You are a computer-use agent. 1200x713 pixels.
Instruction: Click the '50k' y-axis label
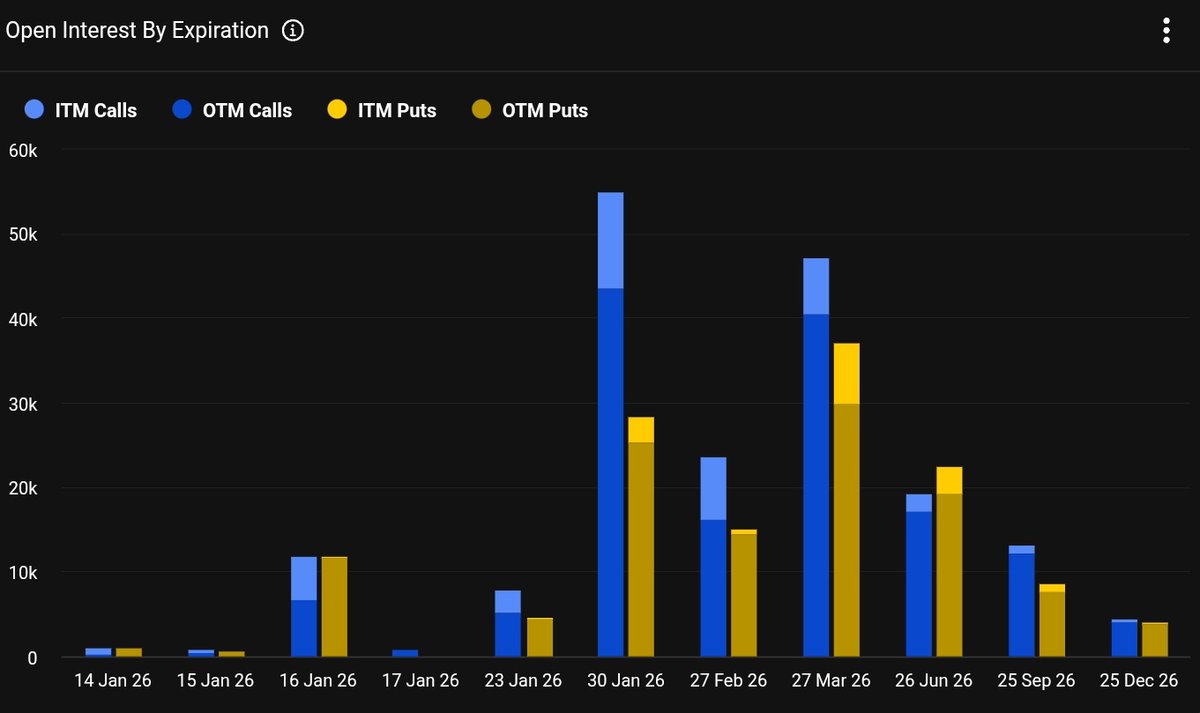pos(23,235)
